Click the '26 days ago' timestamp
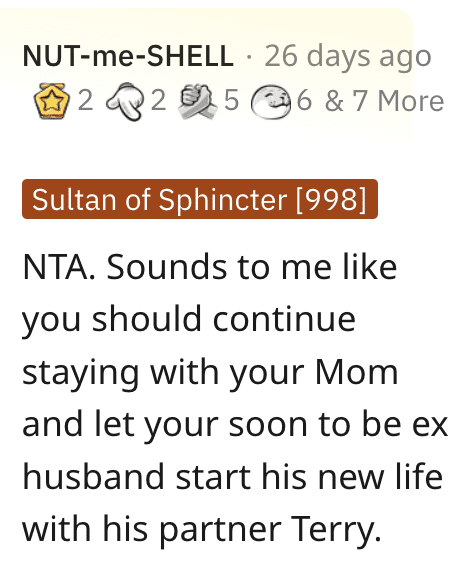The image size is (476, 570). click(348, 56)
